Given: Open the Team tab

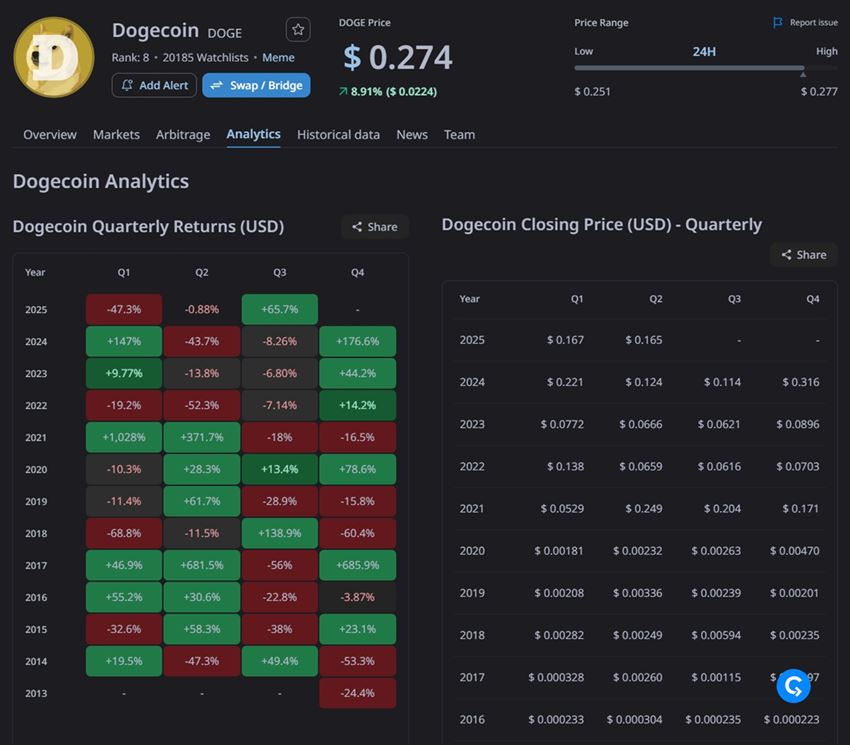Looking at the screenshot, I should click(x=459, y=134).
